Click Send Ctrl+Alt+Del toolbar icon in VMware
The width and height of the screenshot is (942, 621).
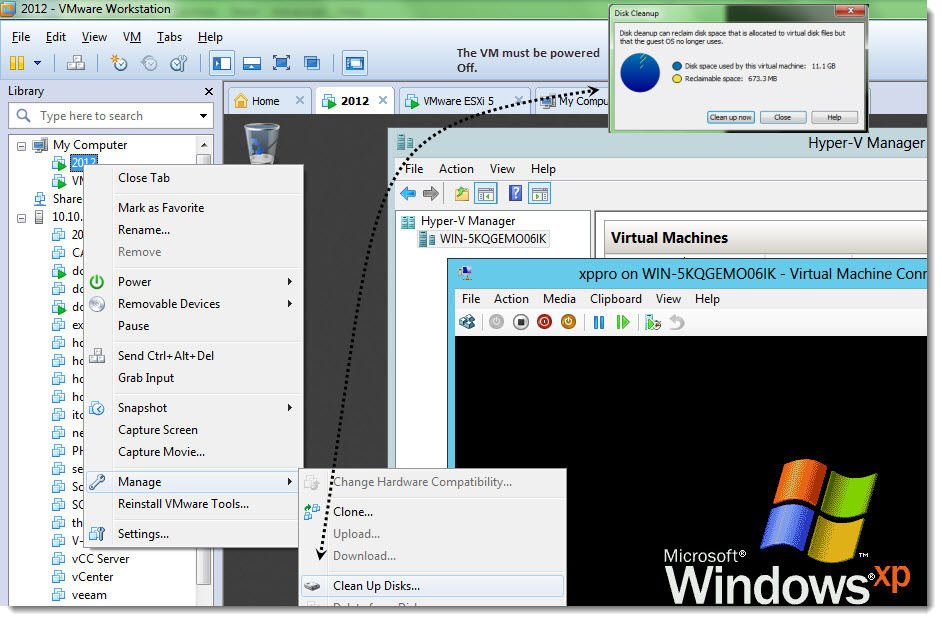tap(76, 62)
